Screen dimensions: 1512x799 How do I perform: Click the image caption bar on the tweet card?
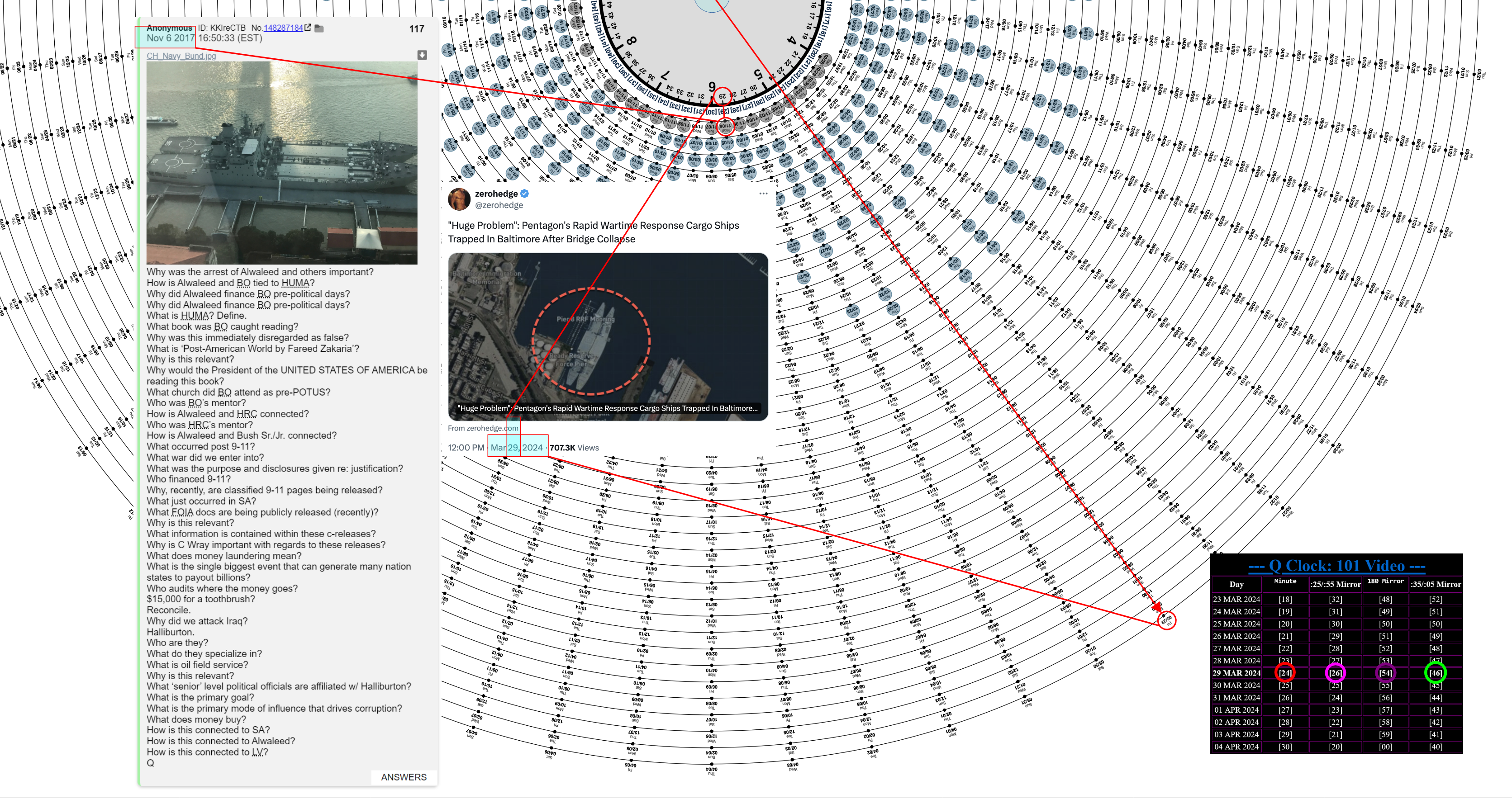[x=608, y=408]
